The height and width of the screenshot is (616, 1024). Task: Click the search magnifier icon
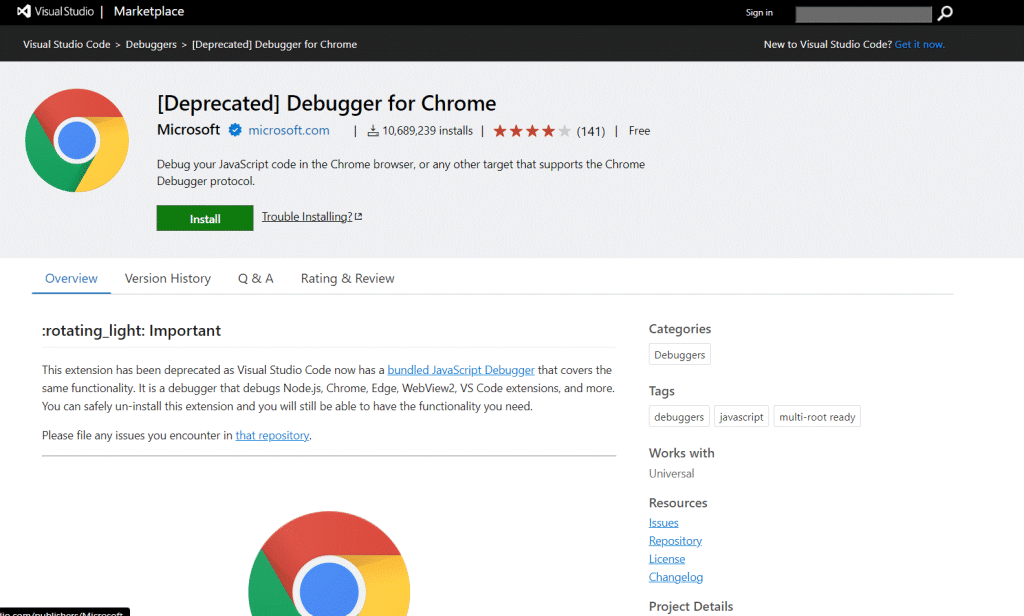[x=945, y=13]
